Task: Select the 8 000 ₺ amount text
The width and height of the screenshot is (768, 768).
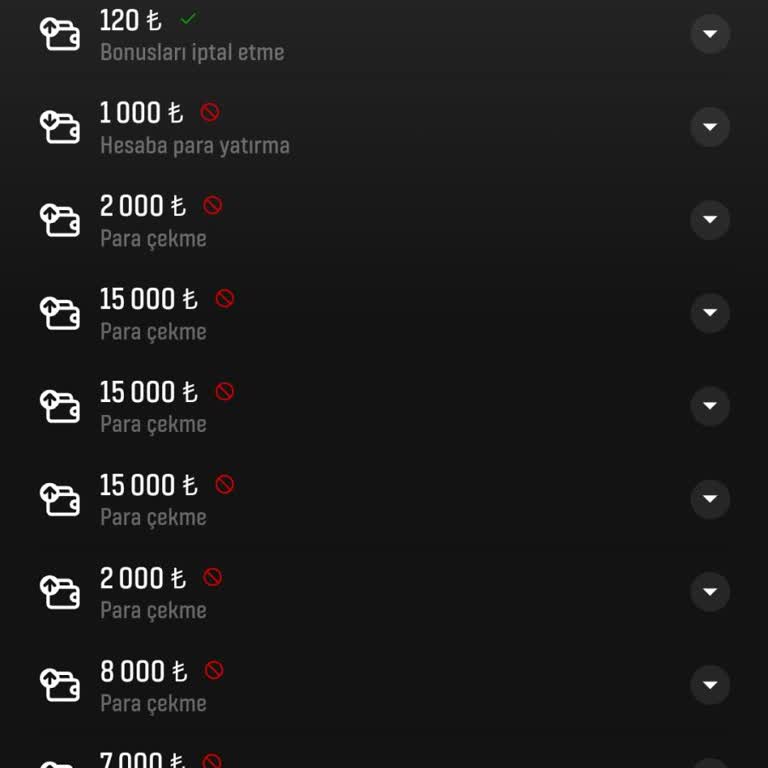Action: click(x=143, y=671)
